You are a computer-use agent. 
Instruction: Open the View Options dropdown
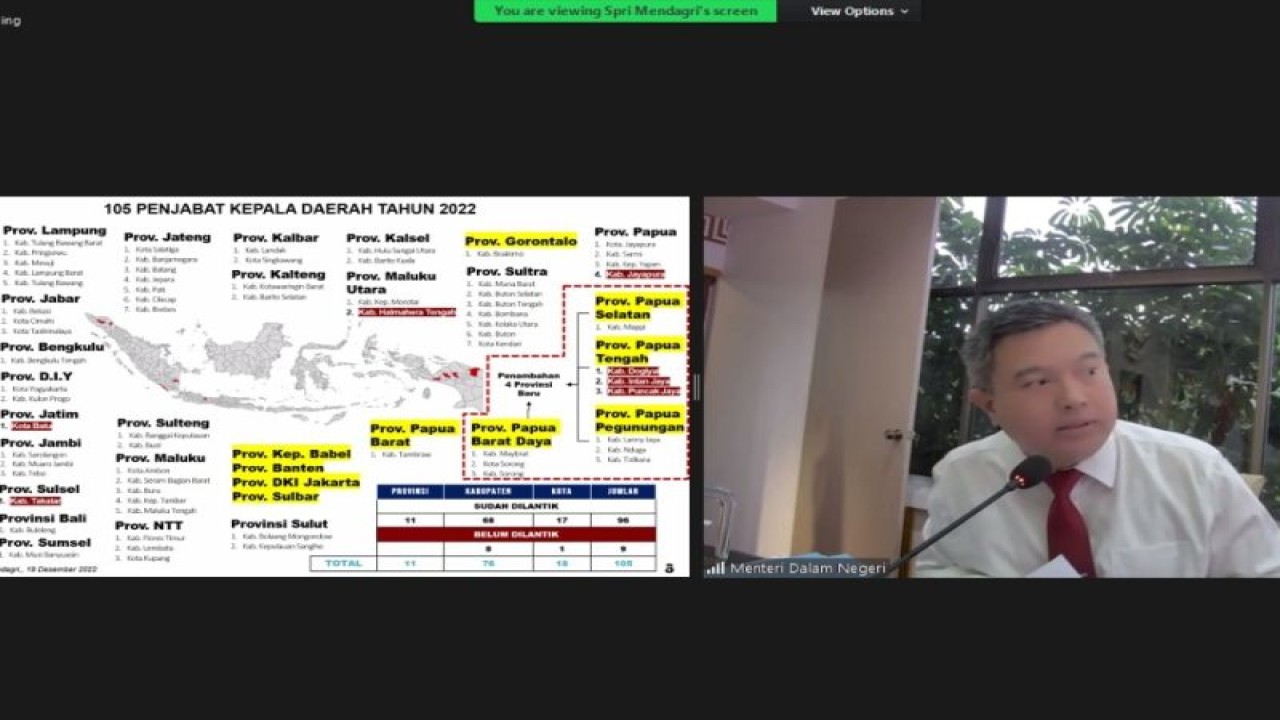[x=851, y=11]
